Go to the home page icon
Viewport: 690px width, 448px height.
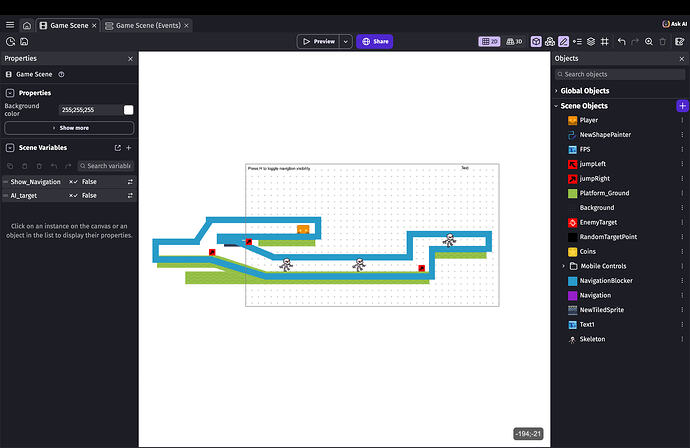tap(27, 26)
